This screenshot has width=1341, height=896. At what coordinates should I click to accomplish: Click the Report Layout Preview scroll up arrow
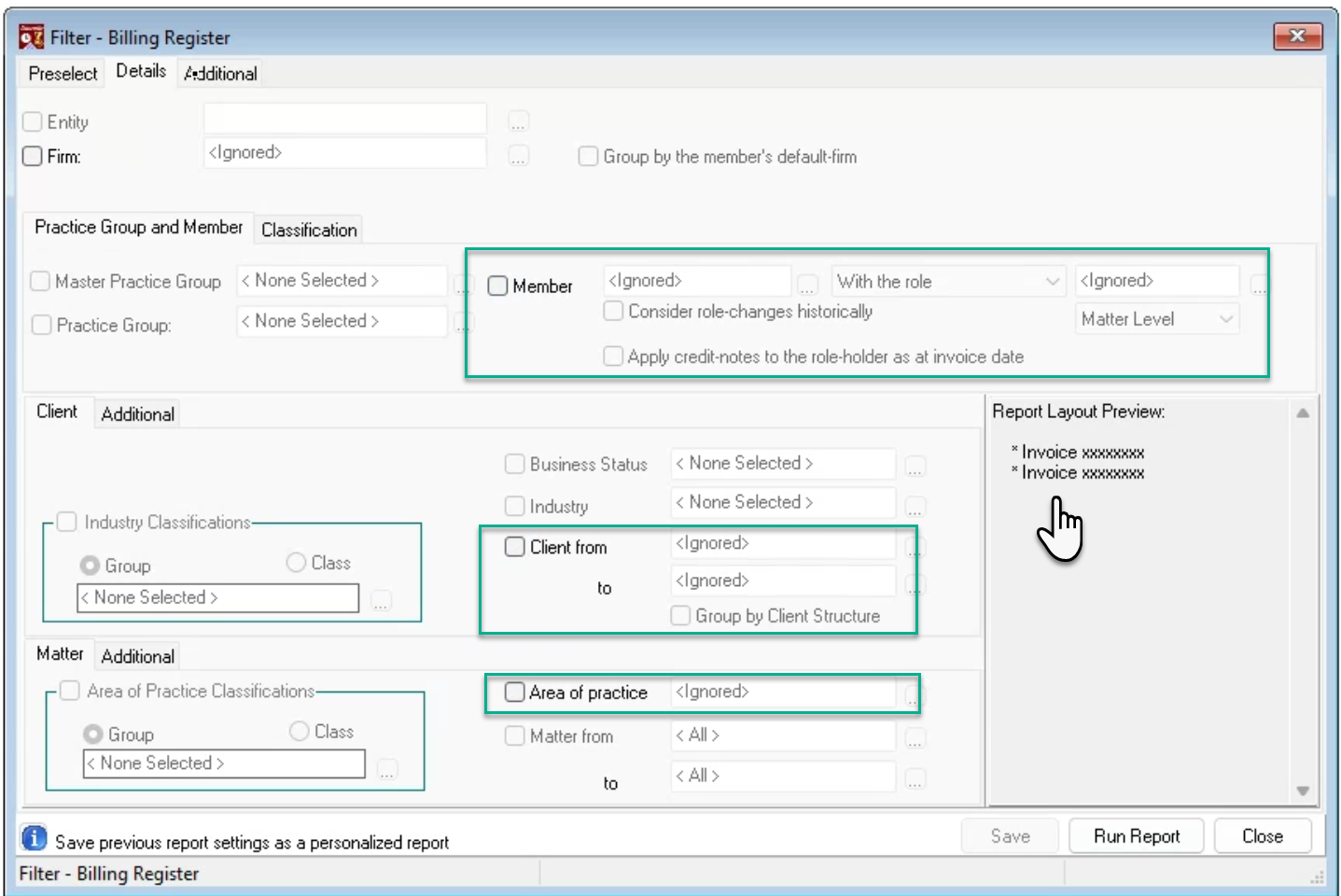point(1303,413)
